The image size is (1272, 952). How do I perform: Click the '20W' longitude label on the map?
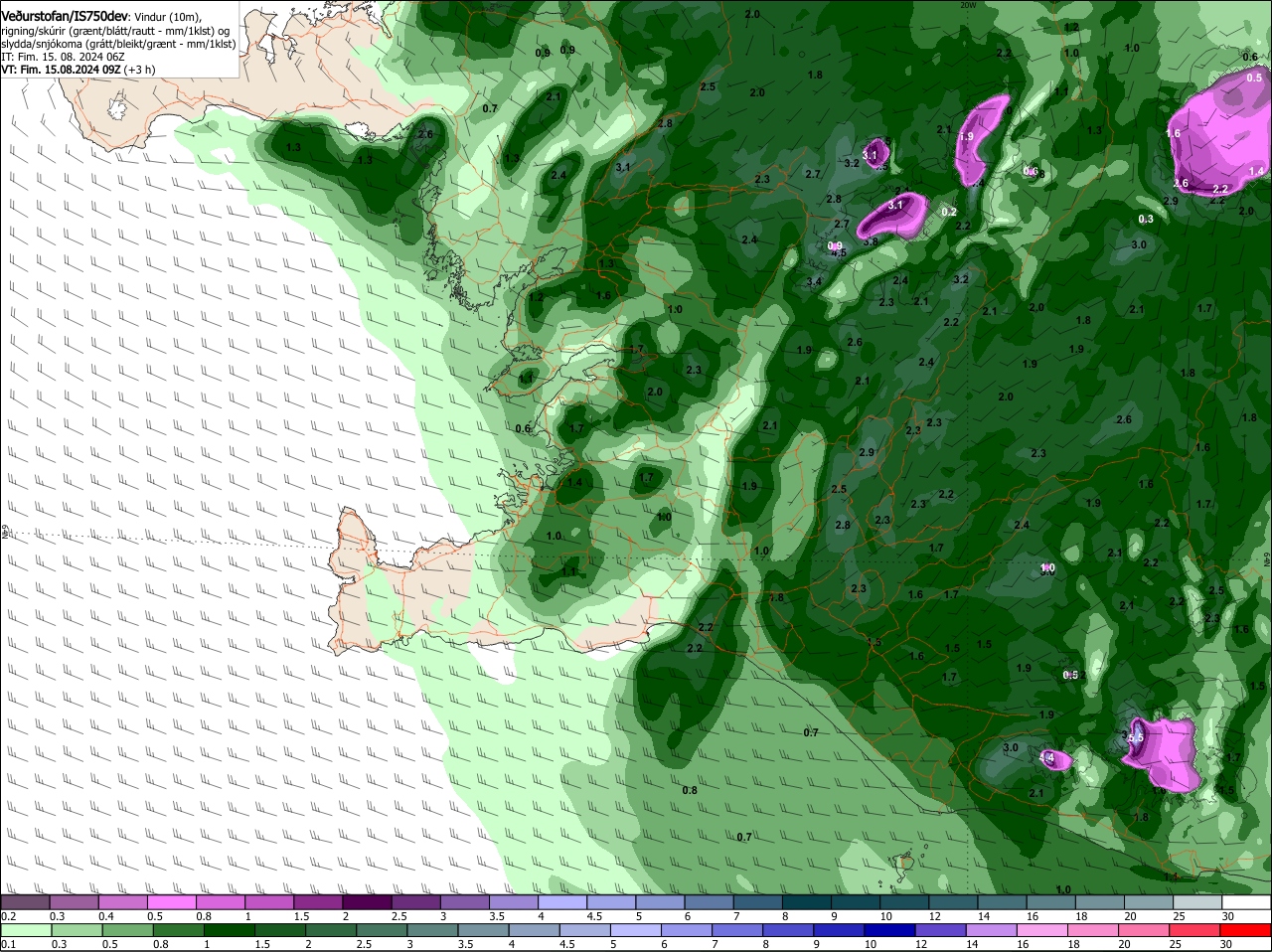(x=969, y=5)
